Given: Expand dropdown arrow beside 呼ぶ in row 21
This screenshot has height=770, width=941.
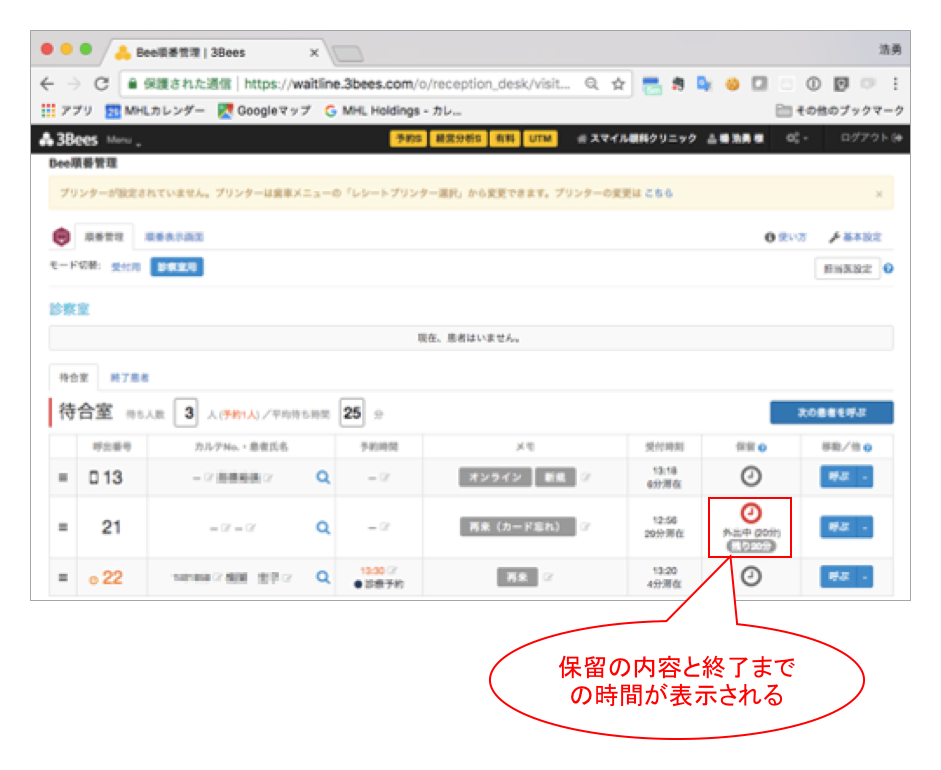Looking at the screenshot, I should pos(865,527).
